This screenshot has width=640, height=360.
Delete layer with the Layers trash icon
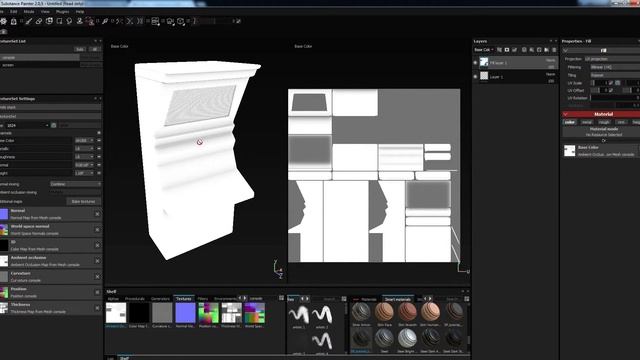coord(554,50)
